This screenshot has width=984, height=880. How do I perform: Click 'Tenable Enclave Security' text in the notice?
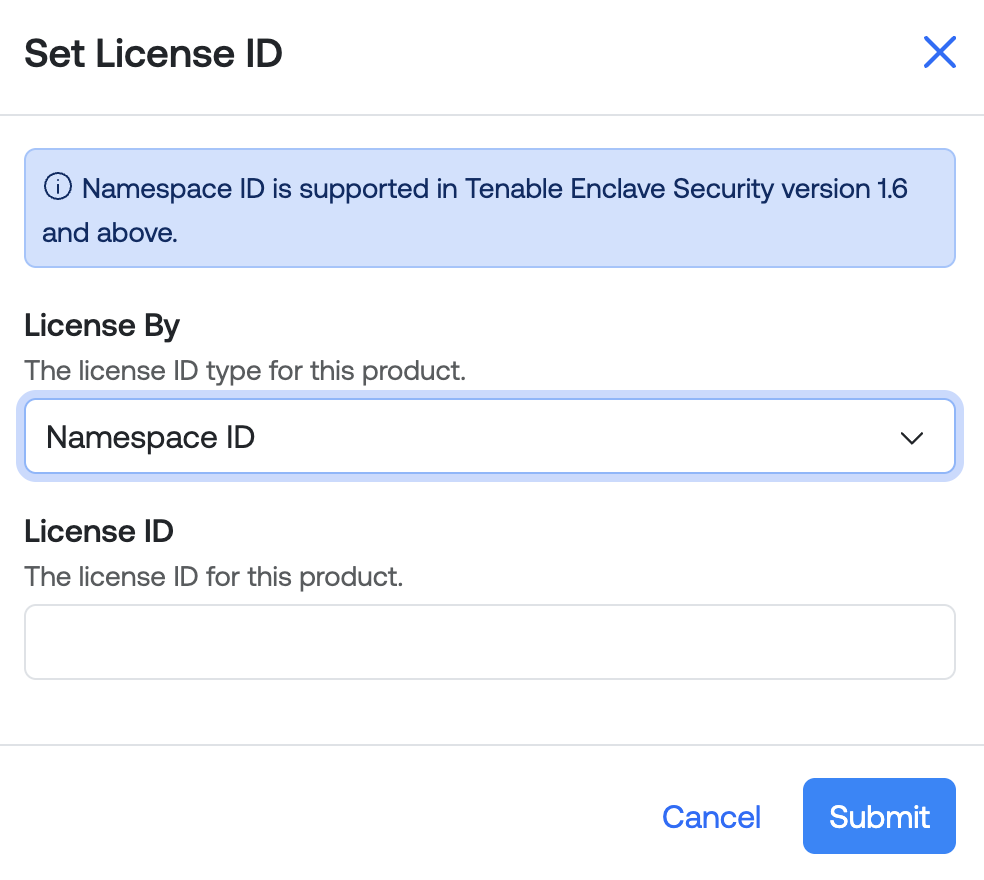(619, 188)
